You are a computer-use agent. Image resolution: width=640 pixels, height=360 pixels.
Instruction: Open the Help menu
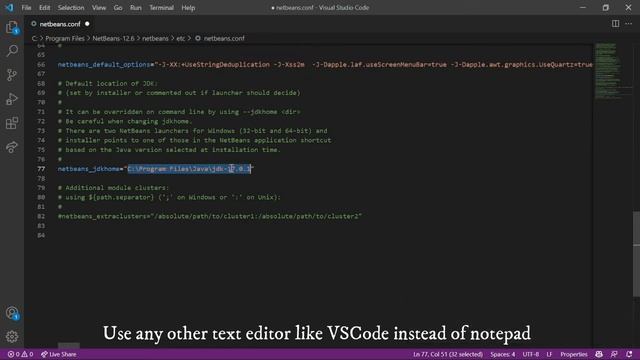(x=188, y=8)
